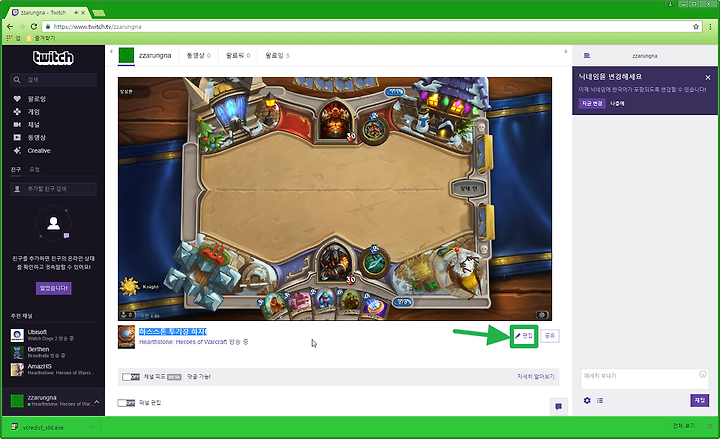Click the search magnifier icon in sidebar
Viewport: 720px width, 439px height.
click(x=17, y=80)
